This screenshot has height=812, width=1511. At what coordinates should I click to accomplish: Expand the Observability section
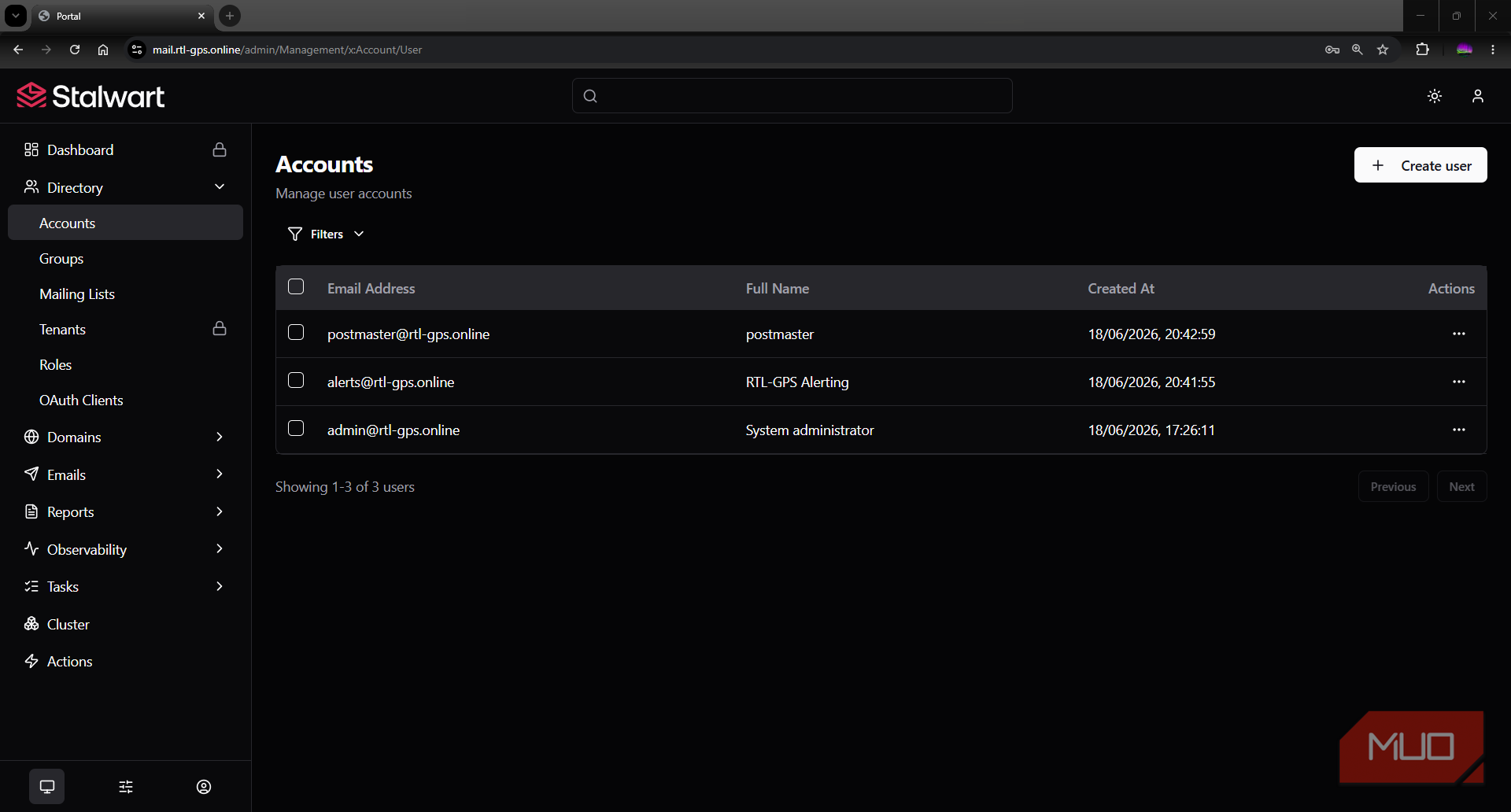point(126,548)
